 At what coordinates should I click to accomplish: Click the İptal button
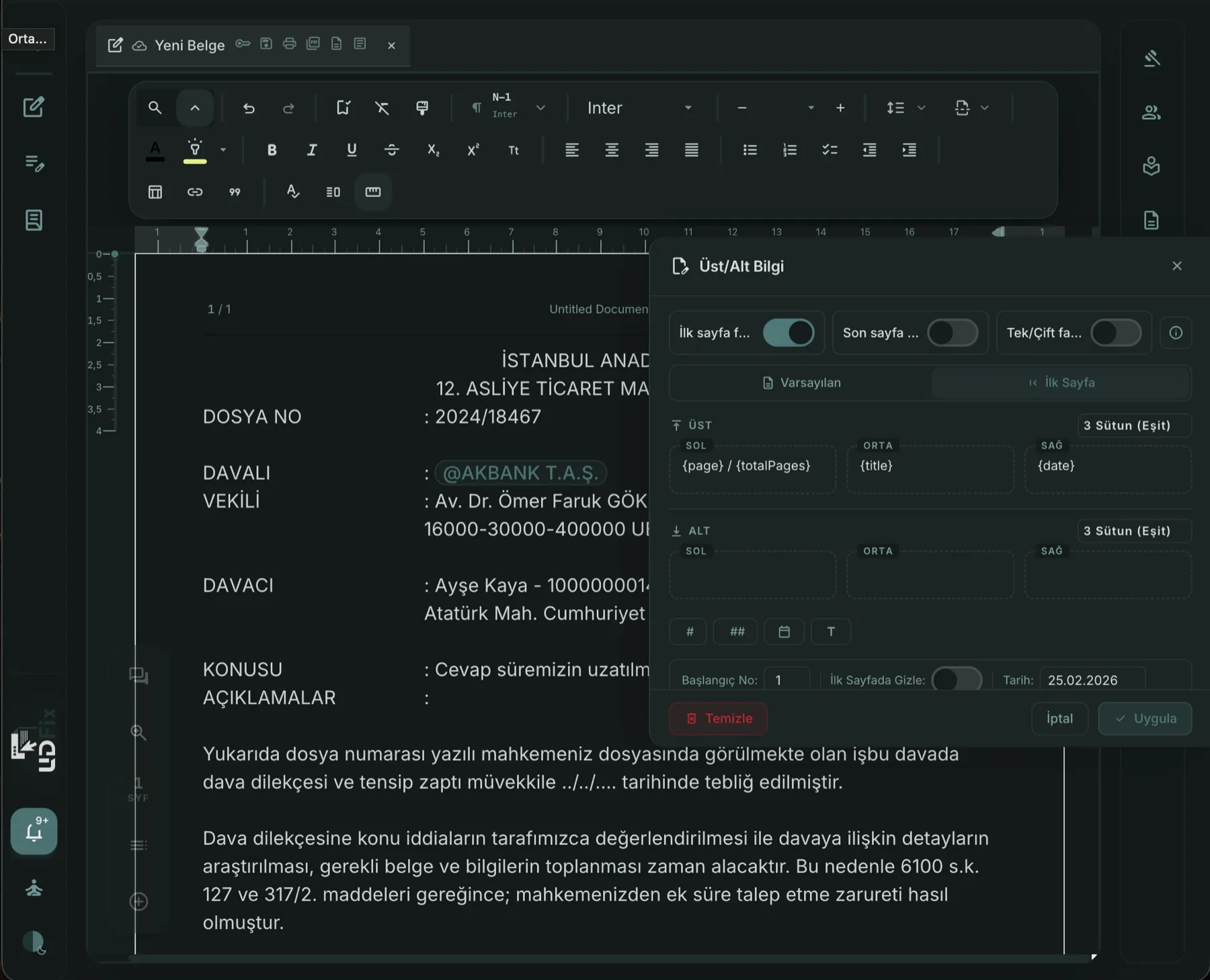tap(1059, 719)
